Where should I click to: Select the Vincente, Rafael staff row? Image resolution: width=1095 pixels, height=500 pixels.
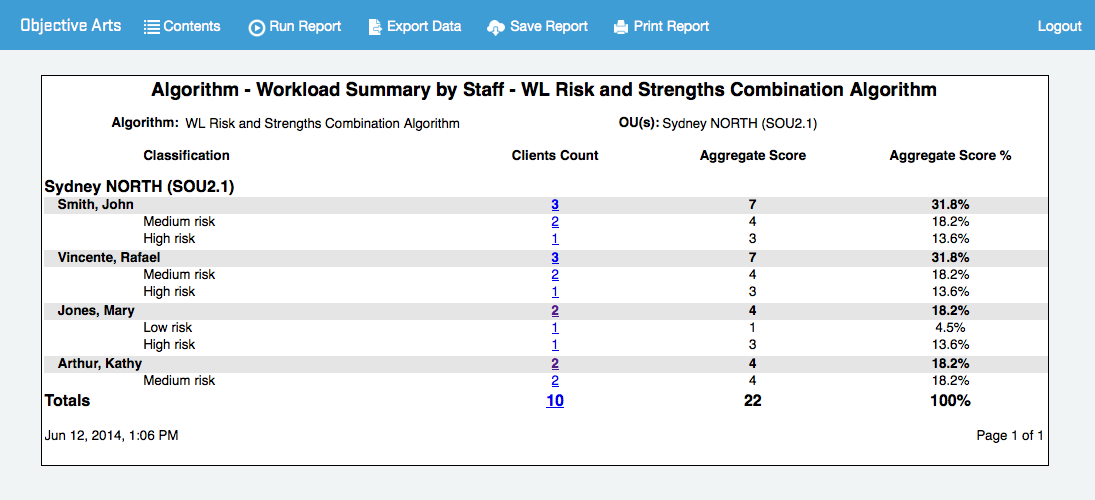[x=109, y=257]
